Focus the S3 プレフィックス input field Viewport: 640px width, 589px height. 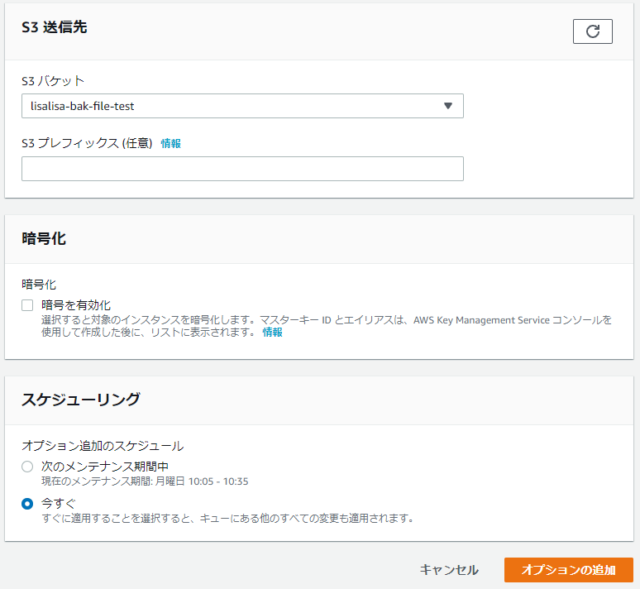[242, 169]
